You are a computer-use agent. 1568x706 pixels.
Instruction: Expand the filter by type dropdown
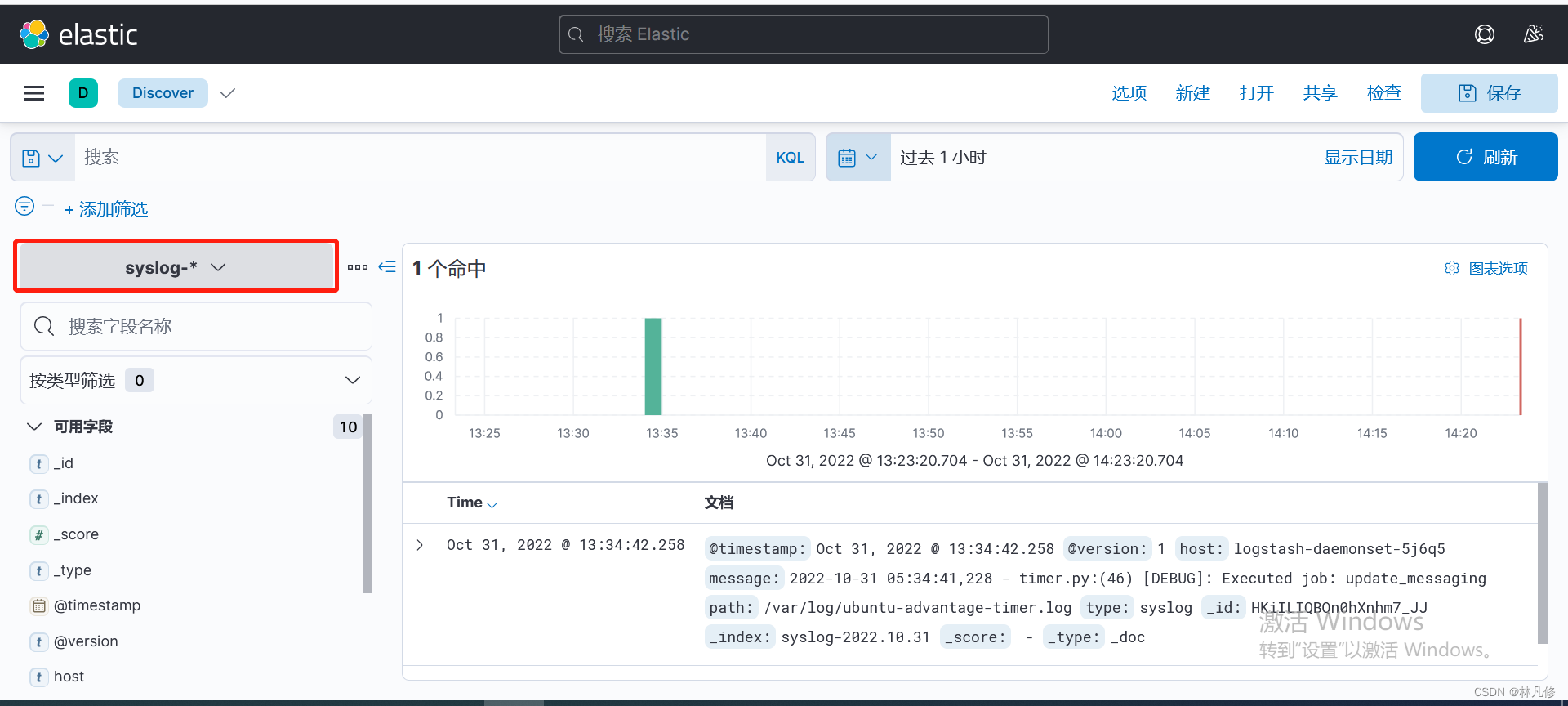pyautogui.click(x=196, y=380)
